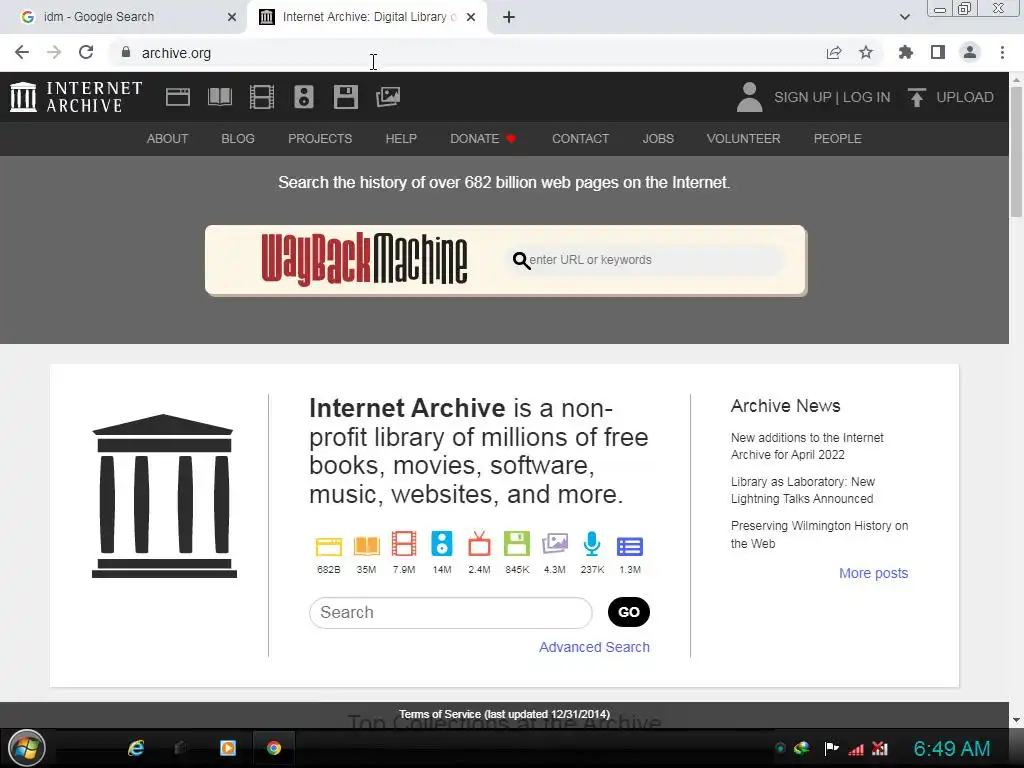Open the CONTACT menu item
The image size is (1024, 768).
pyautogui.click(x=581, y=138)
